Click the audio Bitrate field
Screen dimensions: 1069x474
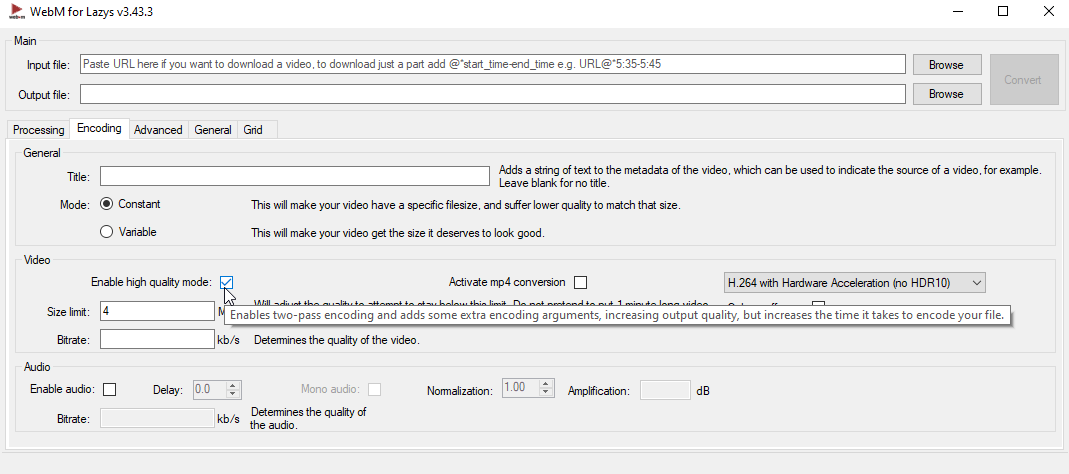point(157,418)
